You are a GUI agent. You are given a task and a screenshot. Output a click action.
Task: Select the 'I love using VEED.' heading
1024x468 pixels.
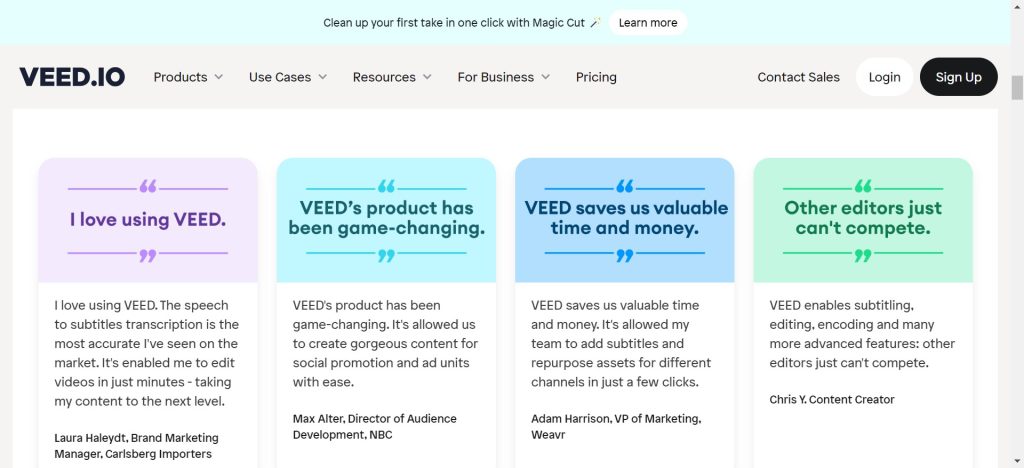tap(148, 219)
